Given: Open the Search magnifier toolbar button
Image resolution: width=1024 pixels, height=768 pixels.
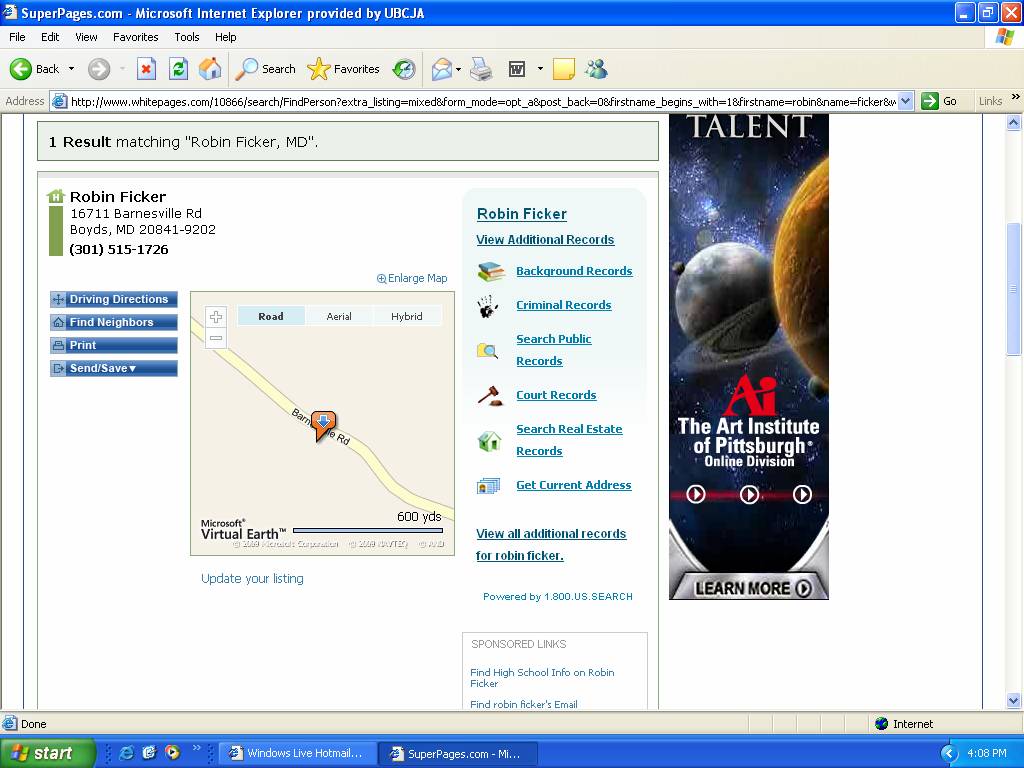Looking at the screenshot, I should click(265, 69).
